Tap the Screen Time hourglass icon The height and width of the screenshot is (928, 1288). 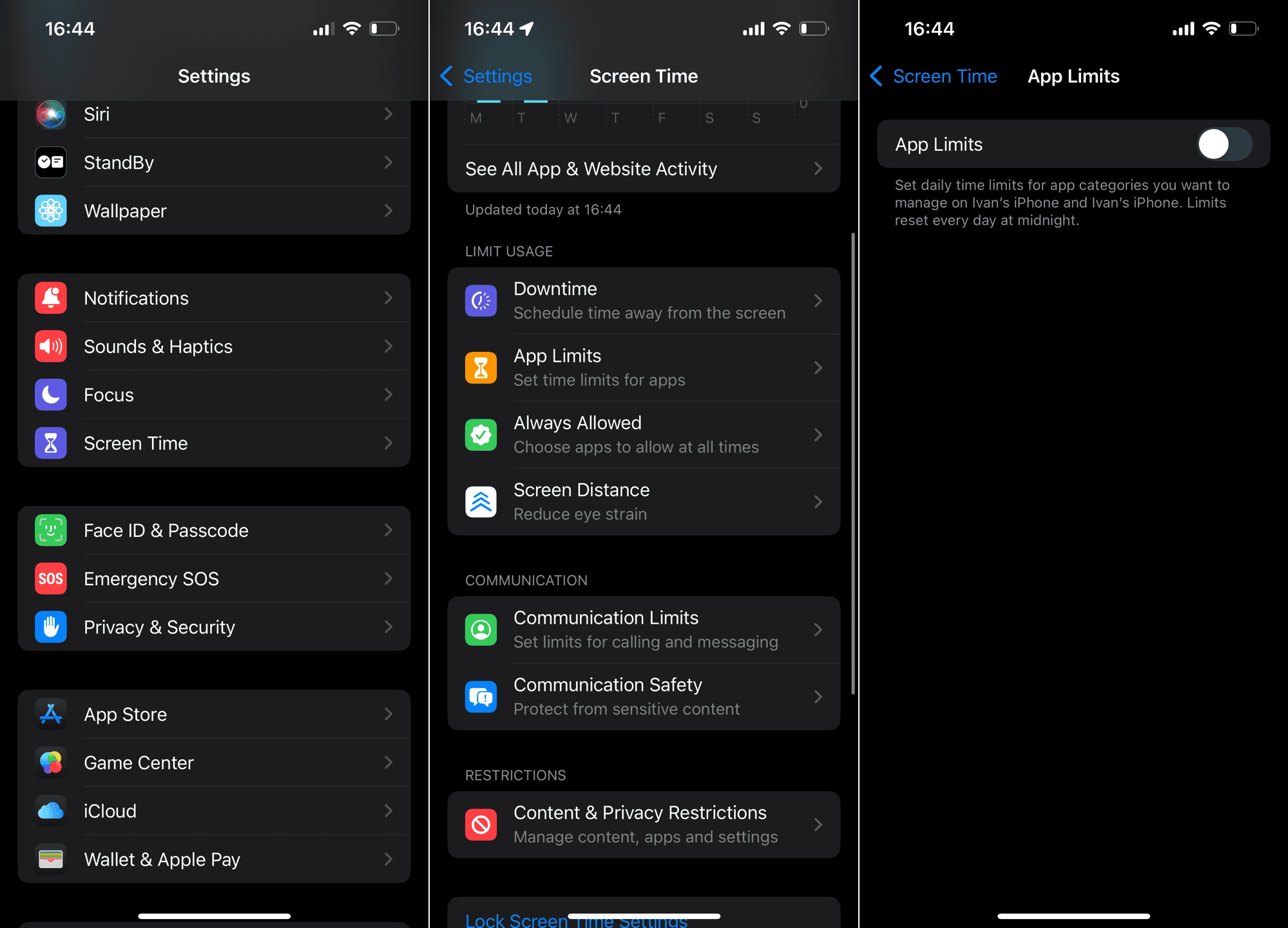coord(51,443)
